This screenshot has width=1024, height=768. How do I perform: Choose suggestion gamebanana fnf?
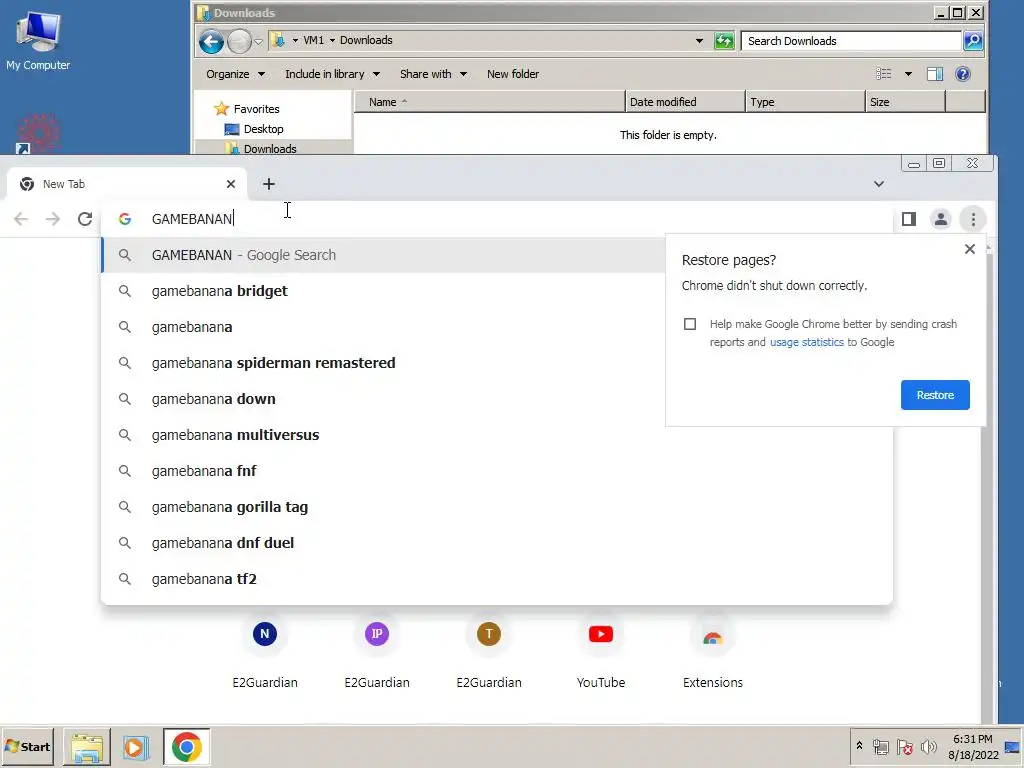click(497, 471)
